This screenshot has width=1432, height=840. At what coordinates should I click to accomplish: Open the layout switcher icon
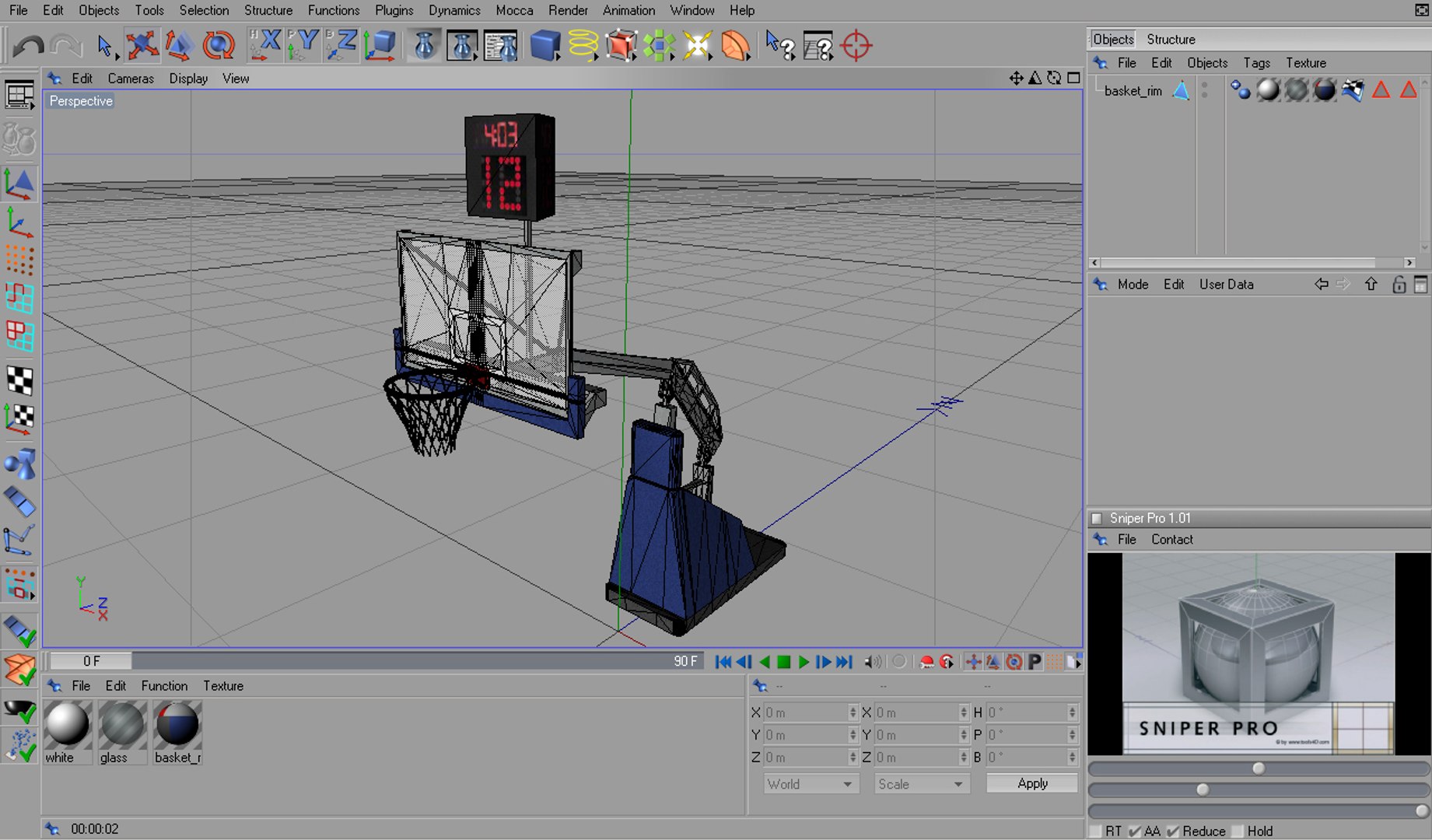pos(19,96)
